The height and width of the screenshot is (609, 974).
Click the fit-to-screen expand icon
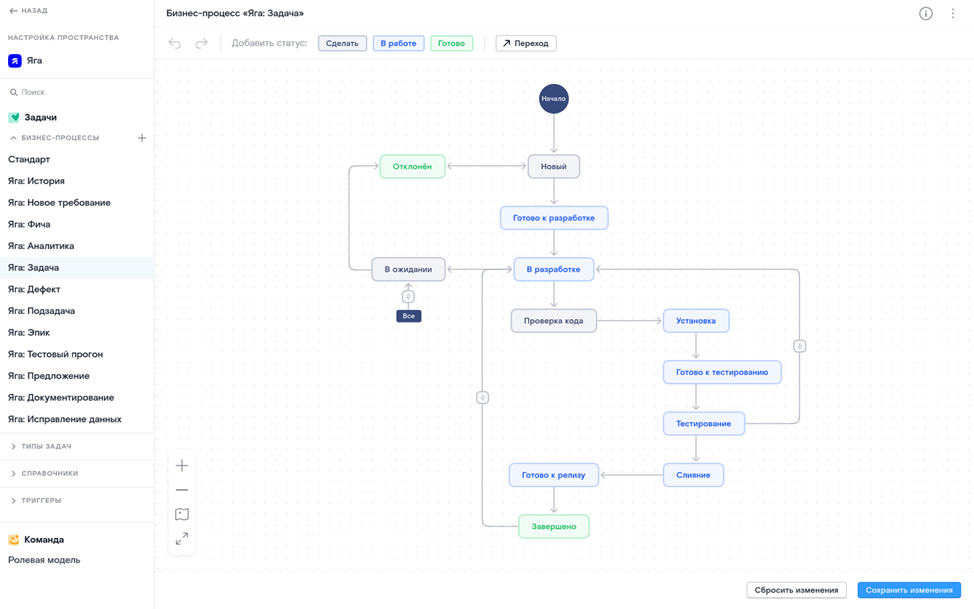click(x=182, y=539)
